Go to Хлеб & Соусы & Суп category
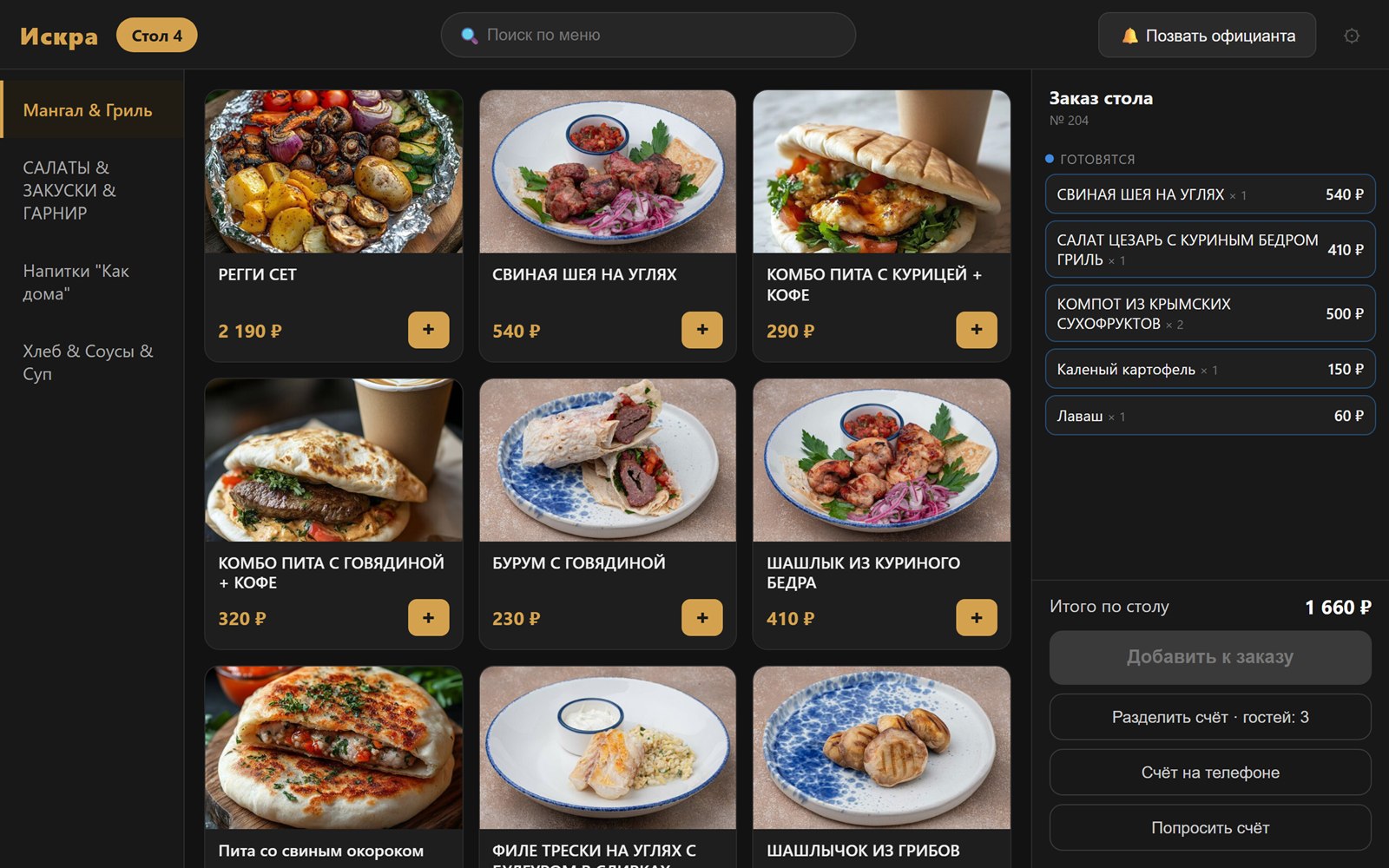Viewport: 1389px width, 868px height. 92,362
